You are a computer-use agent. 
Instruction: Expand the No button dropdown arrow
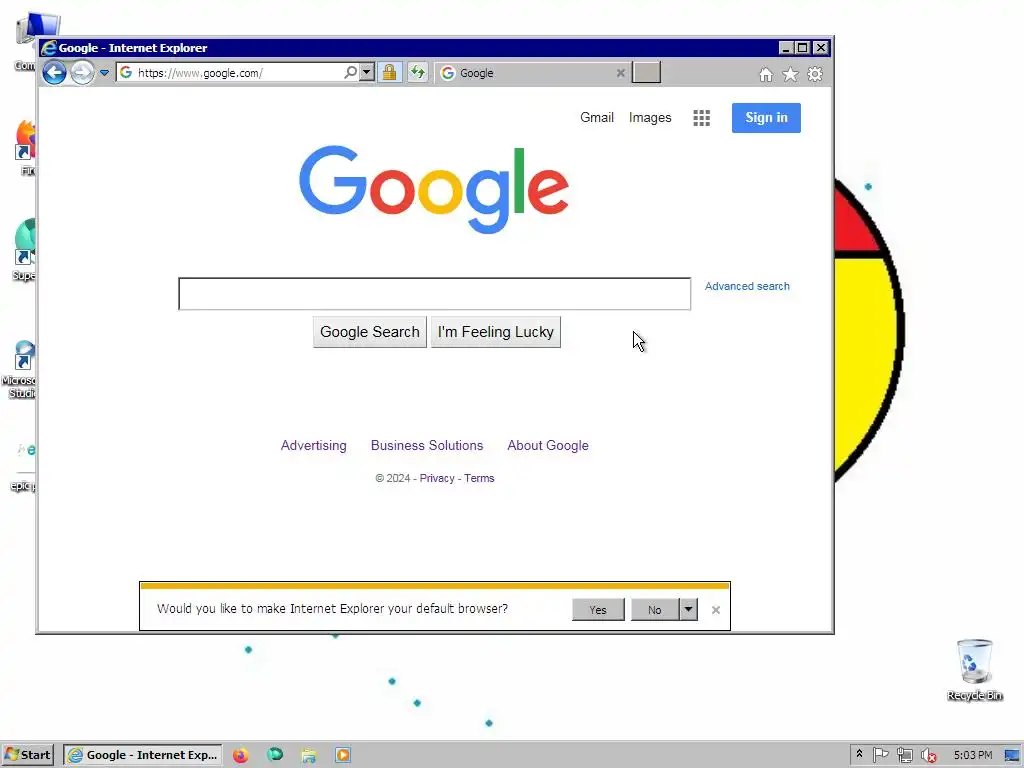[688, 609]
